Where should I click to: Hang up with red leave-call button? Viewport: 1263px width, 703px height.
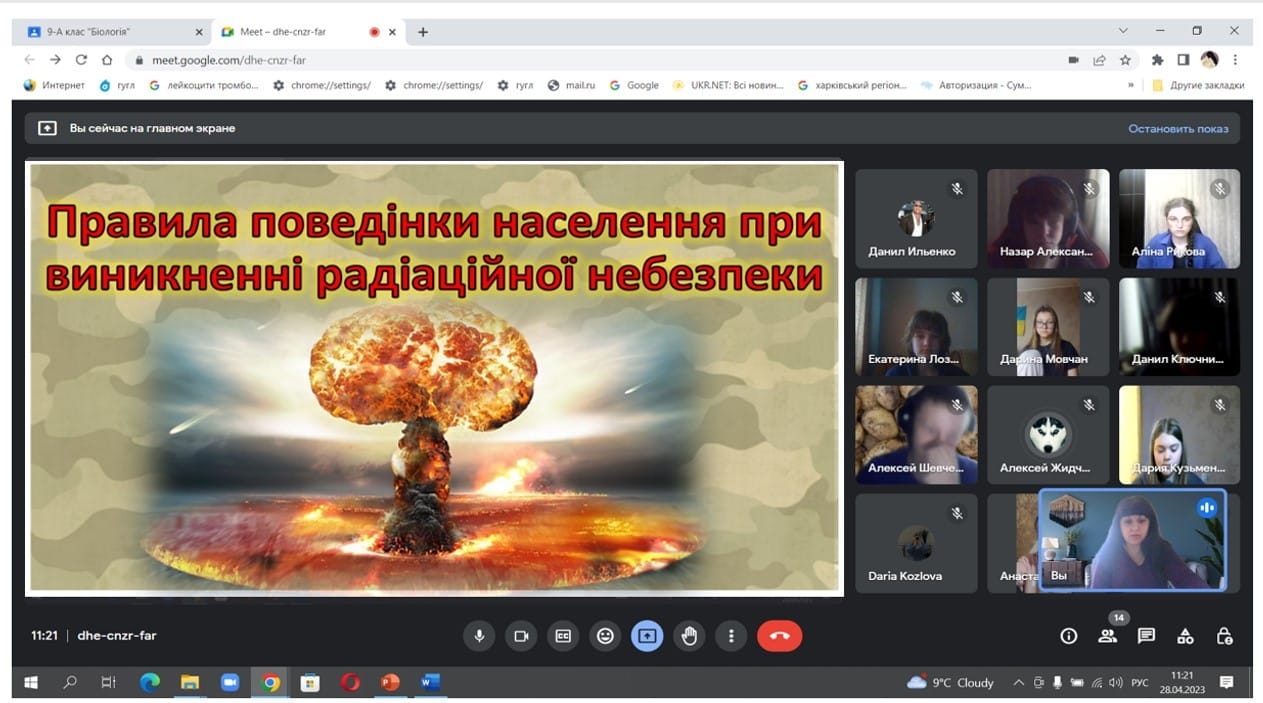779,636
